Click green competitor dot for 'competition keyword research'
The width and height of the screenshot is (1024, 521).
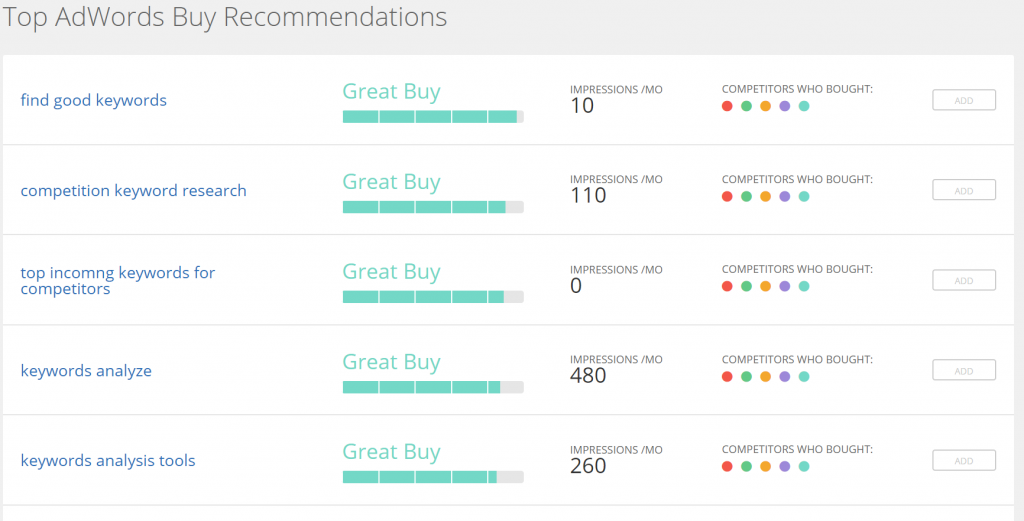[x=746, y=196]
